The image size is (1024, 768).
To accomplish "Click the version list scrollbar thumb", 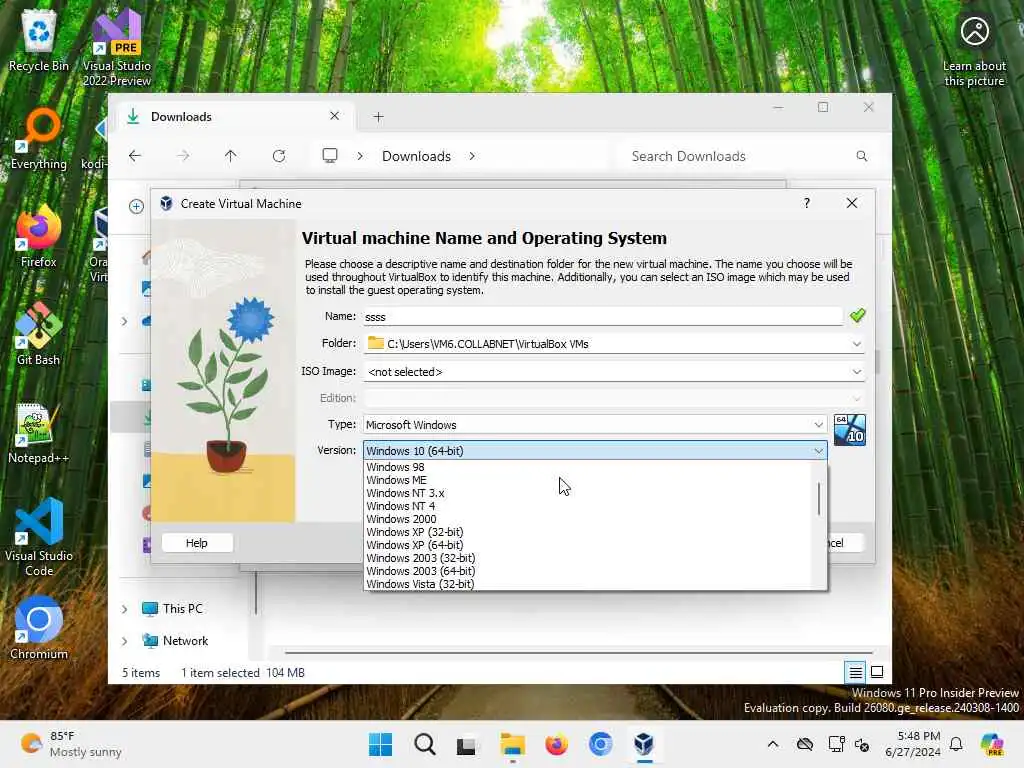I will point(818,499).
